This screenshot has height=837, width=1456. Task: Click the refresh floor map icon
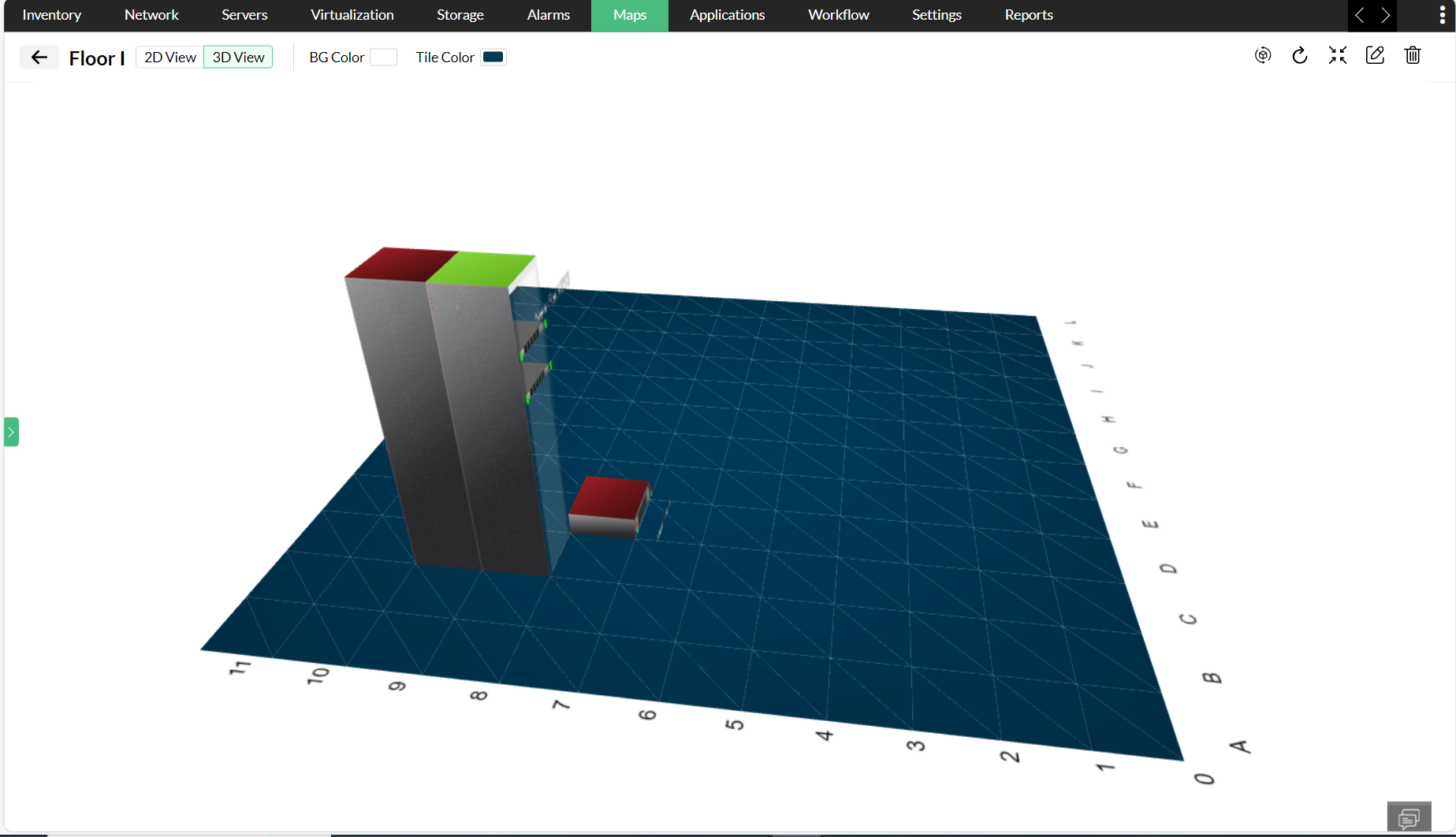click(x=1299, y=55)
